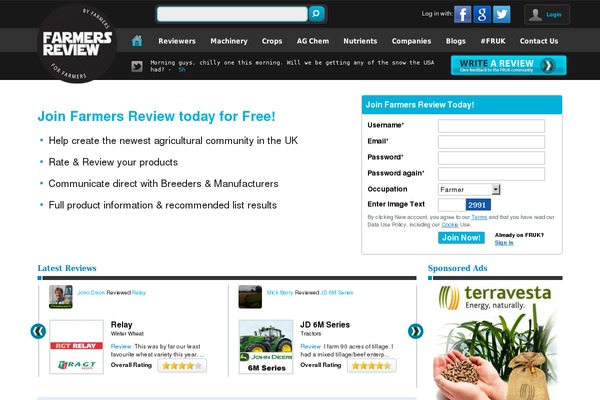The height and width of the screenshot is (400, 600).
Task: Open the Occupation dropdown
Action: (x=469, y=189)
